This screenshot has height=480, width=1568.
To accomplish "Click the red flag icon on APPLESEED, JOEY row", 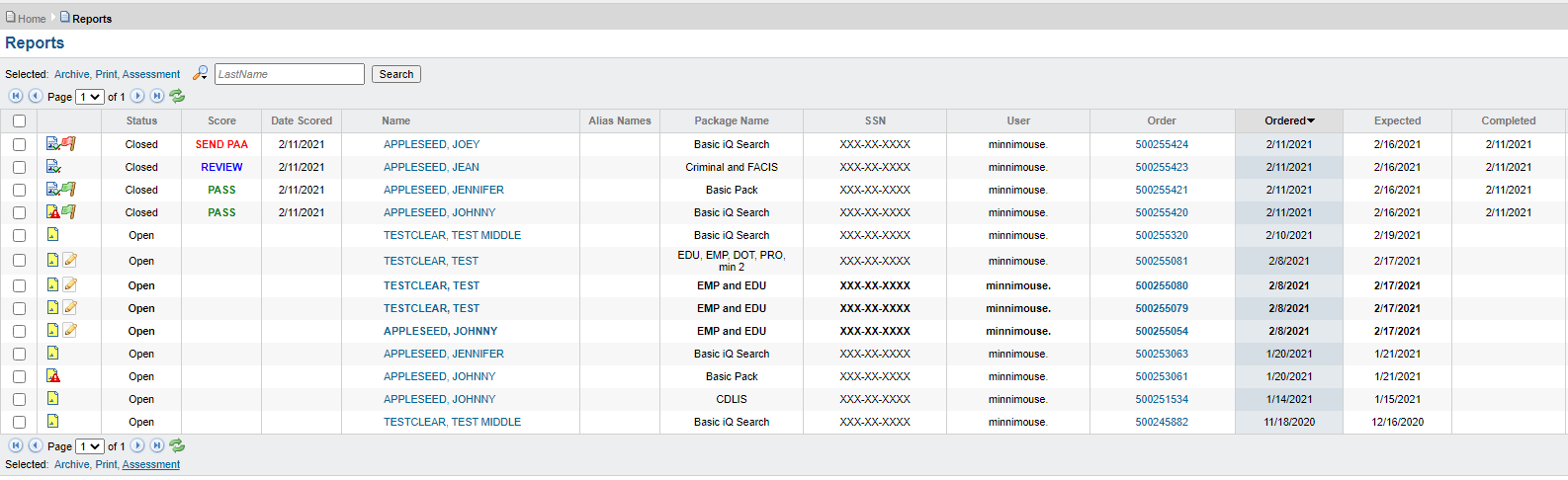I will [69, 144].
